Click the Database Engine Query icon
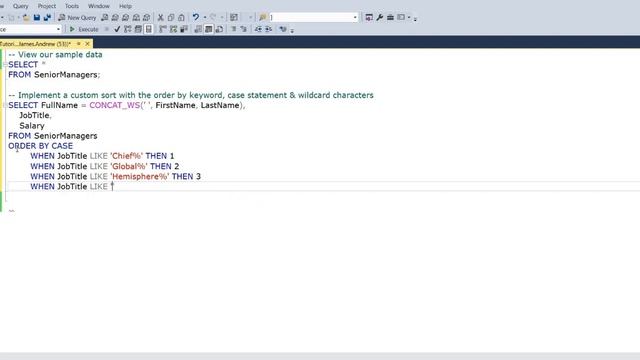640x360 pixels. (x=105, y=18)
